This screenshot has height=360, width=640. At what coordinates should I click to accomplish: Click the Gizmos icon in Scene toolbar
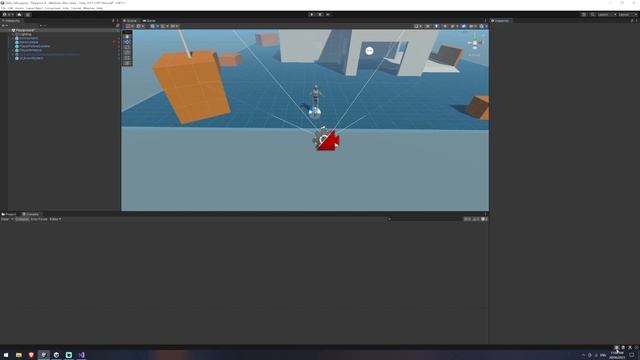(x=482, y=26)
